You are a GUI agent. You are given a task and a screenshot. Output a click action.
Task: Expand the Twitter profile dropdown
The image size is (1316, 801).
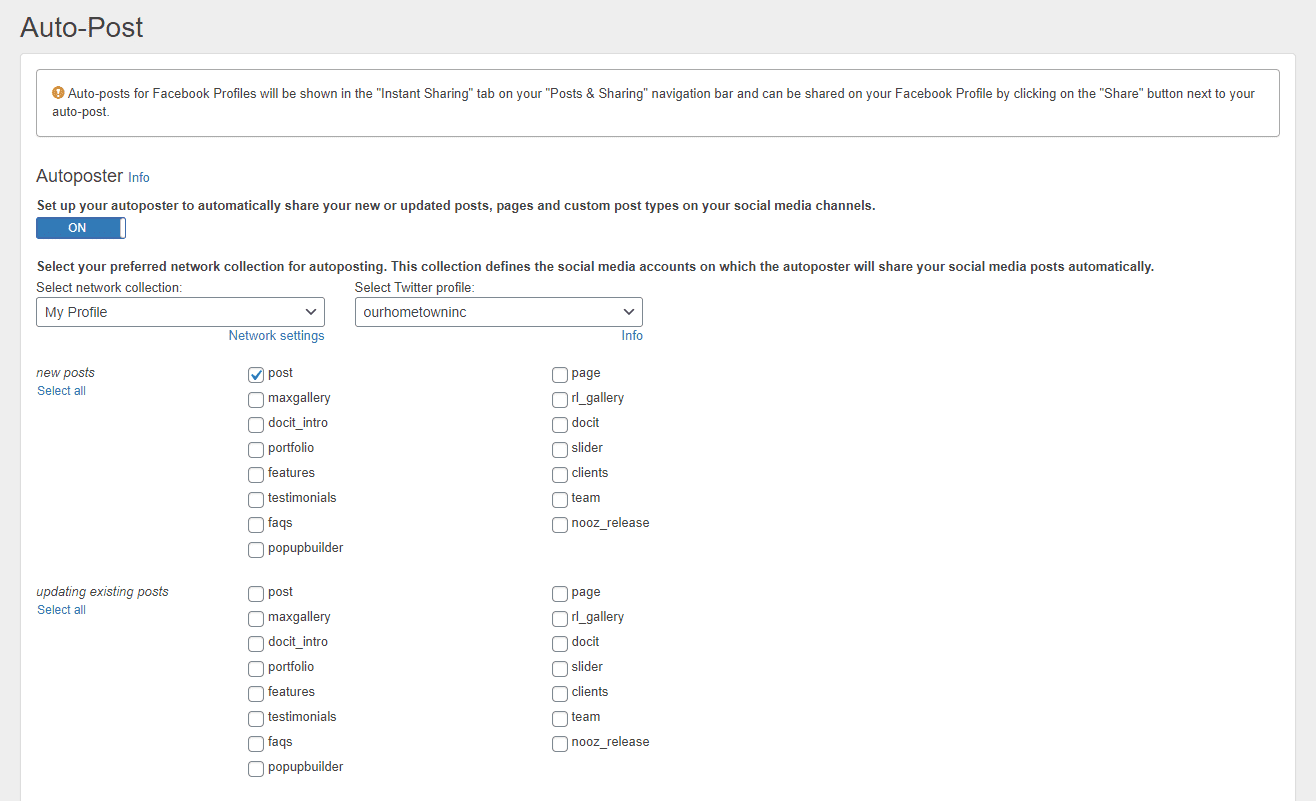[499, 312]
